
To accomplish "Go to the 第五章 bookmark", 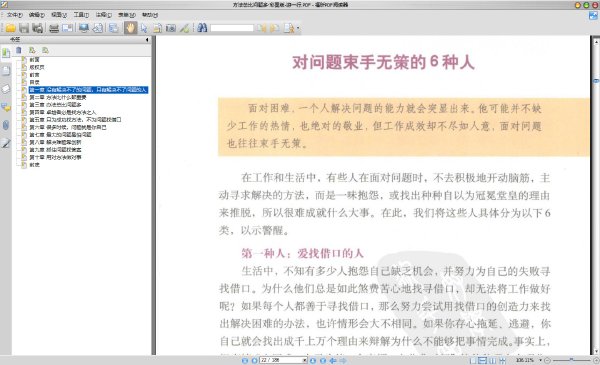I will tap(75, 119).
